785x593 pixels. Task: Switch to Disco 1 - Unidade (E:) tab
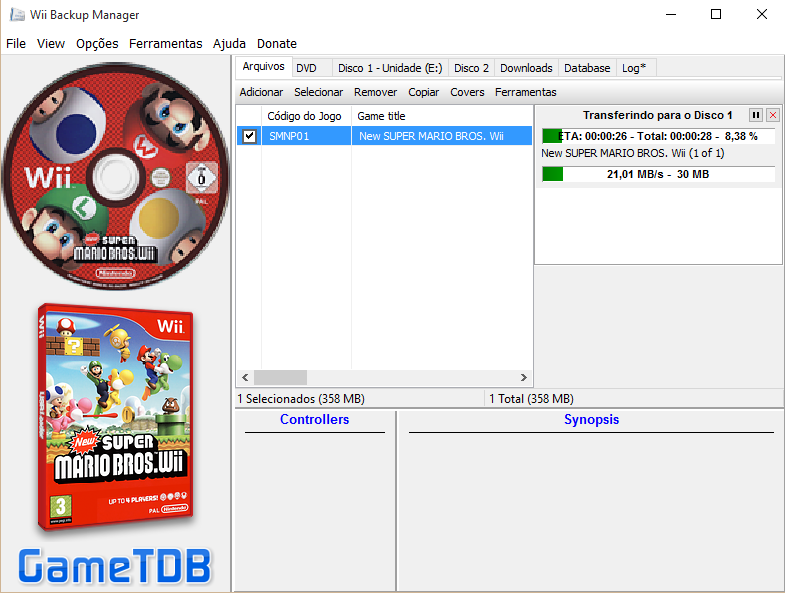coord(389,68)
